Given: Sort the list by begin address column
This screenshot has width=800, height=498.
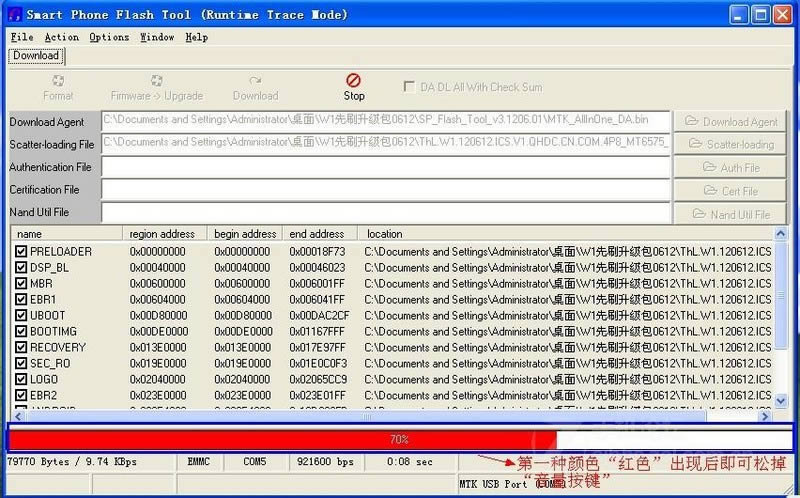Looking at the screenshot, I should [x=245, y=234].
